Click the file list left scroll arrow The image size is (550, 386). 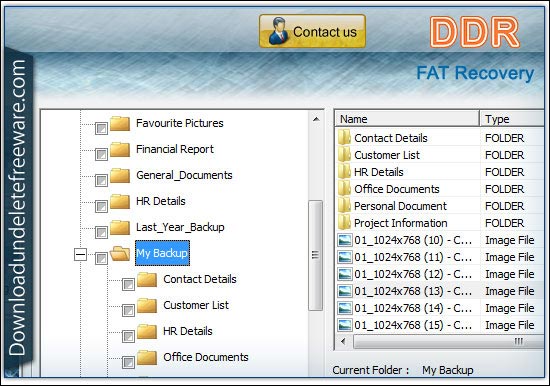click(x=343, y=341)
